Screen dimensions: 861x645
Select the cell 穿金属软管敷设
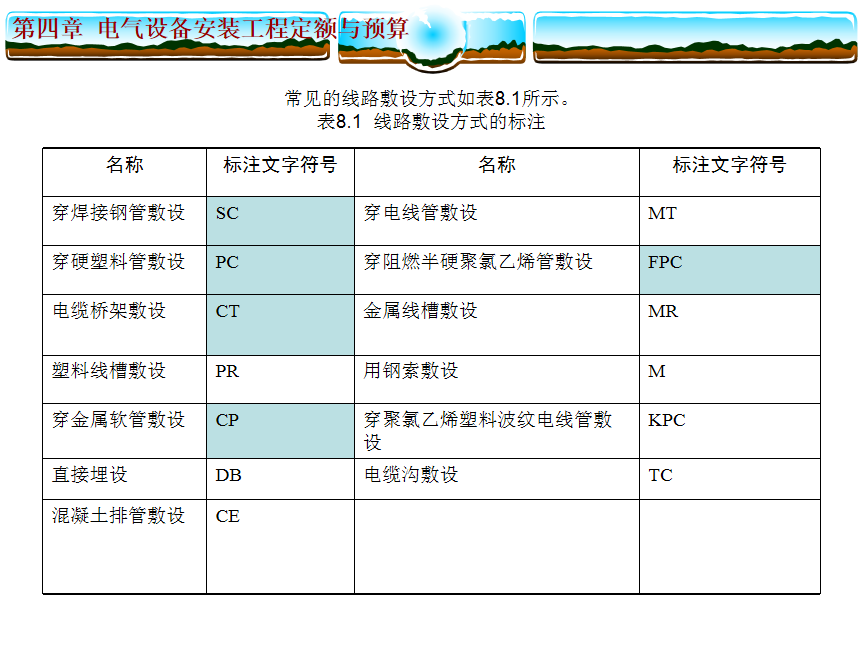[125, 431]
